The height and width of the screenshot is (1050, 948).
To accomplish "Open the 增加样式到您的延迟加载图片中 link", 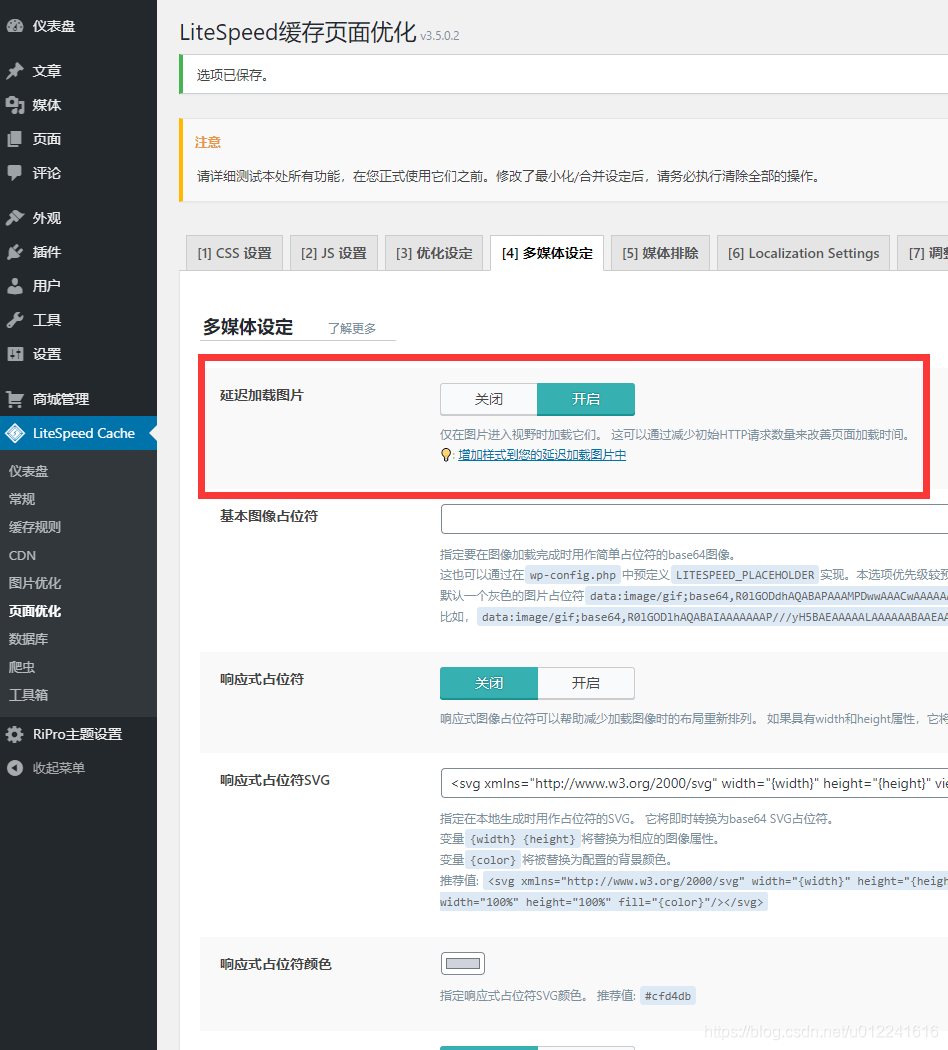I will coord(542,455).
